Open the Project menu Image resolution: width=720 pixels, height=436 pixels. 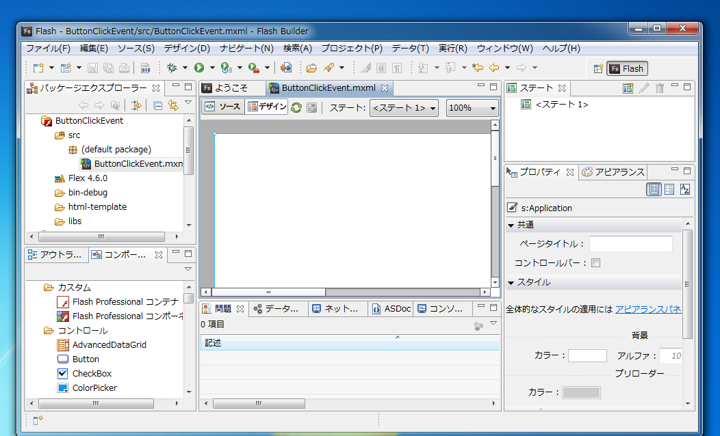point(352,49)
